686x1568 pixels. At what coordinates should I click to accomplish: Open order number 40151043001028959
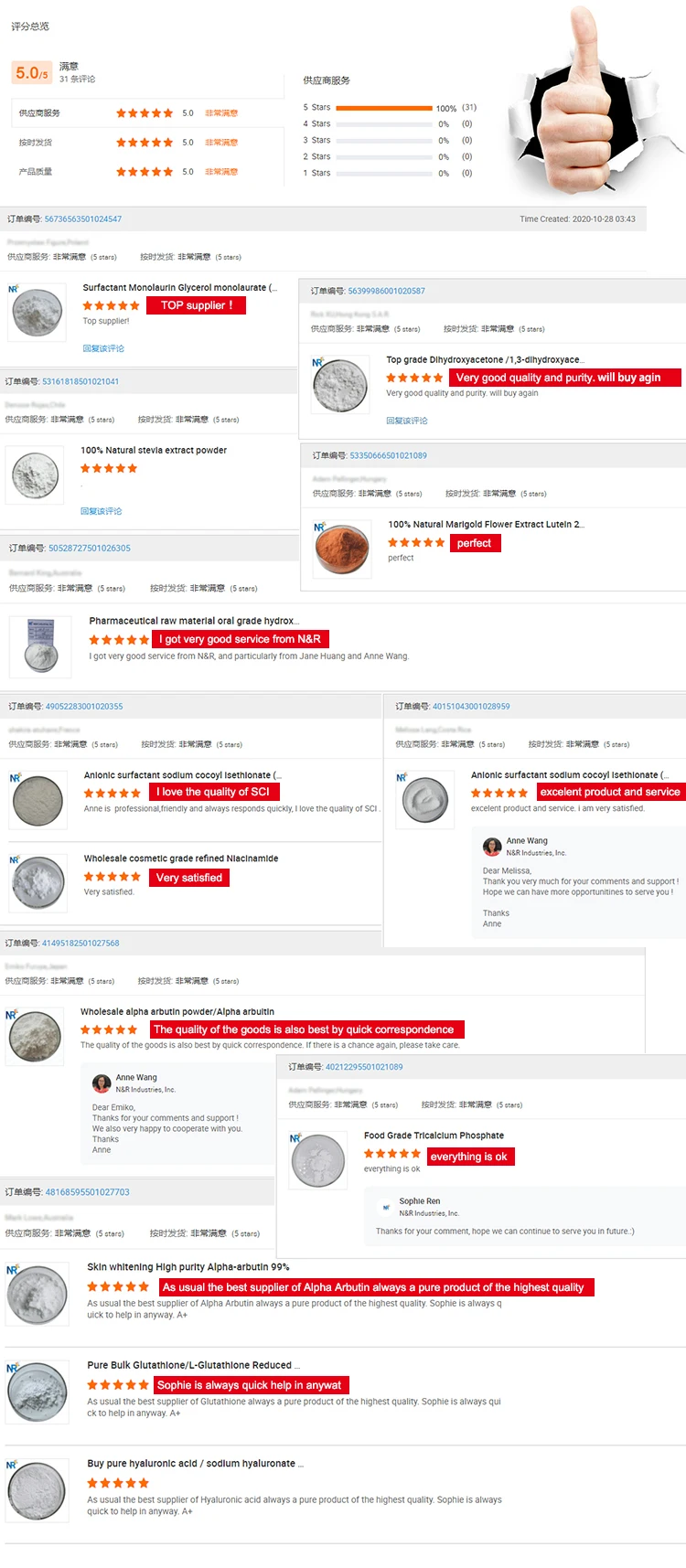point(471,707)
